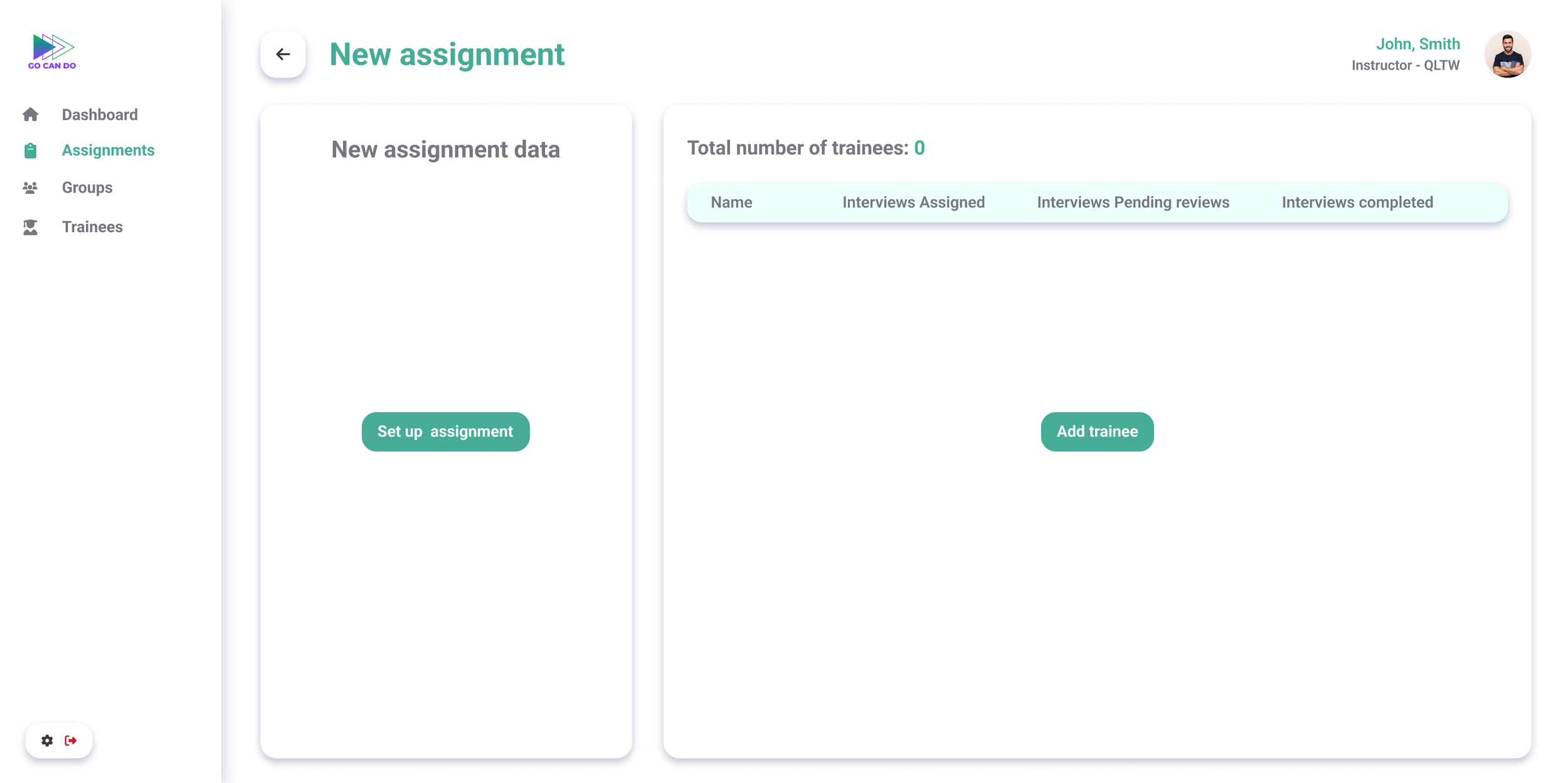Click the Assignments clipboard icon
Viewport: 1568px width, 783px height.
click(30, 151)
